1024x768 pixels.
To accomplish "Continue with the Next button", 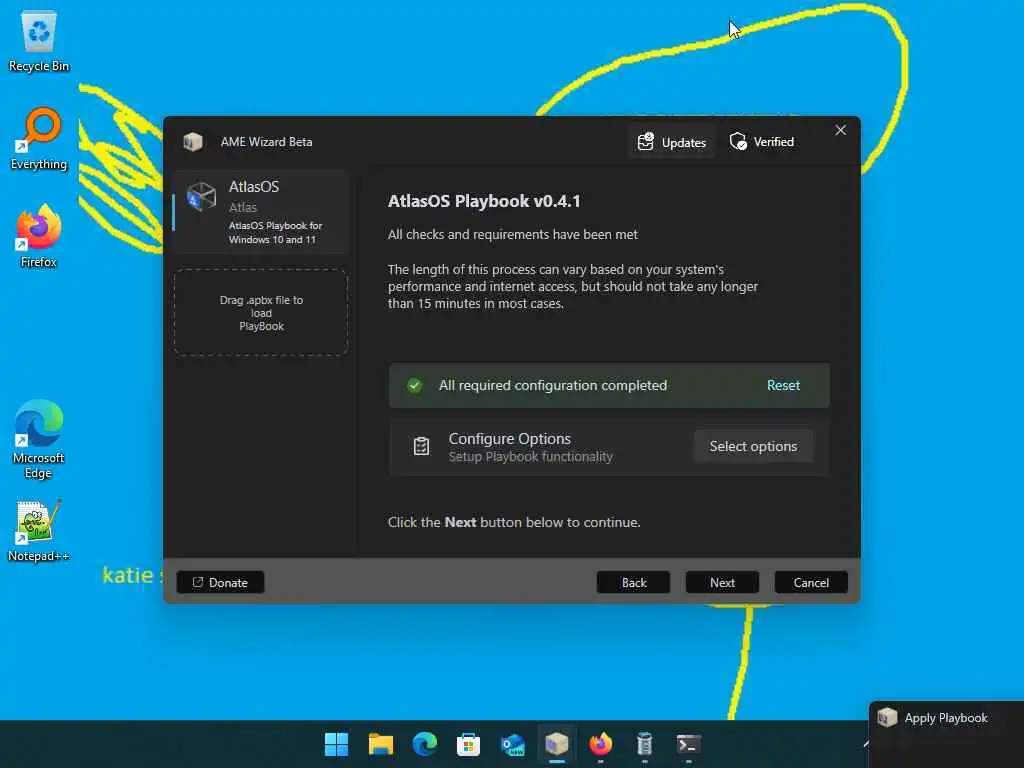I will (x=722, y=583).
